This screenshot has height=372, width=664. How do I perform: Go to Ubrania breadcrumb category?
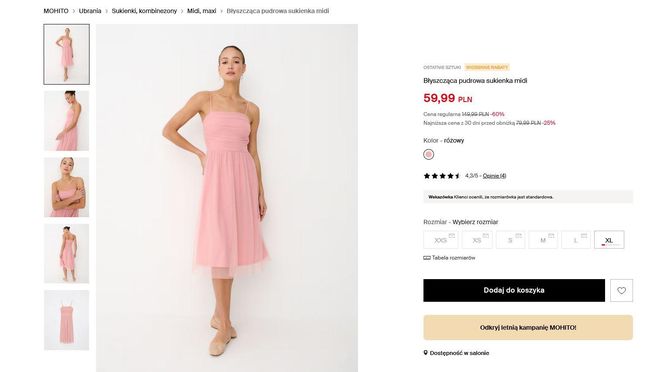(90, 11)
